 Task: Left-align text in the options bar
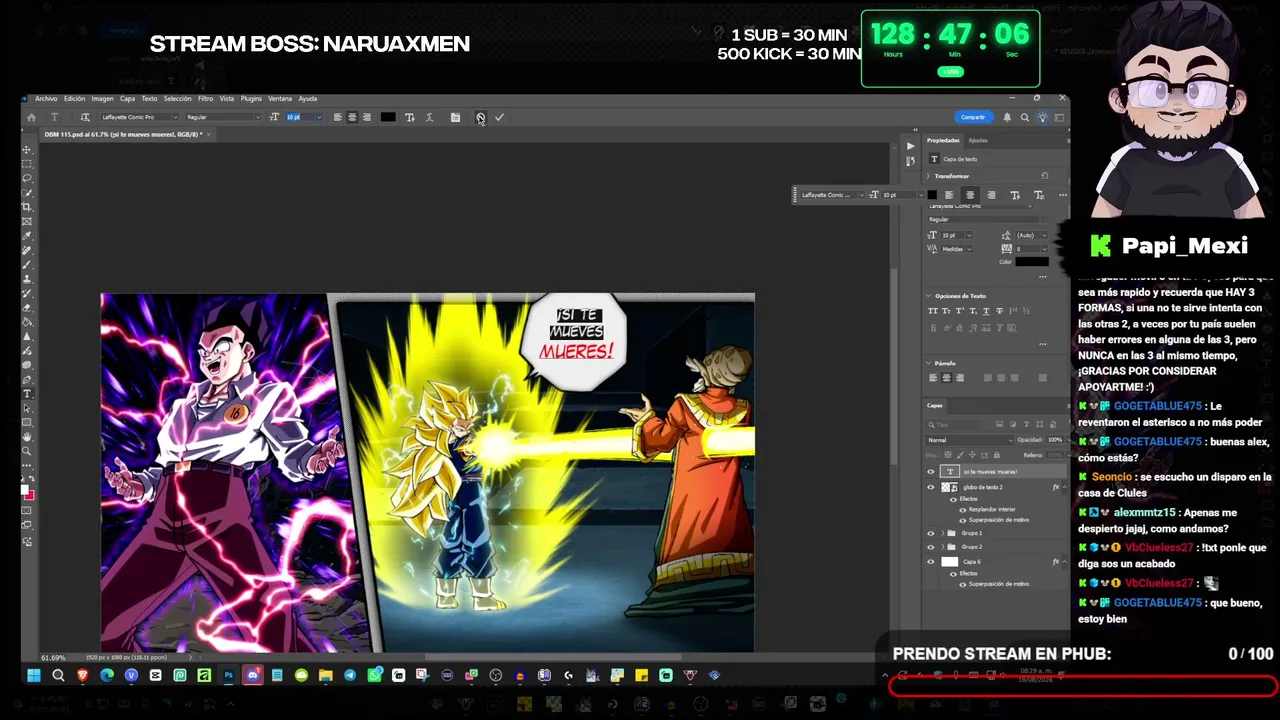337,117
